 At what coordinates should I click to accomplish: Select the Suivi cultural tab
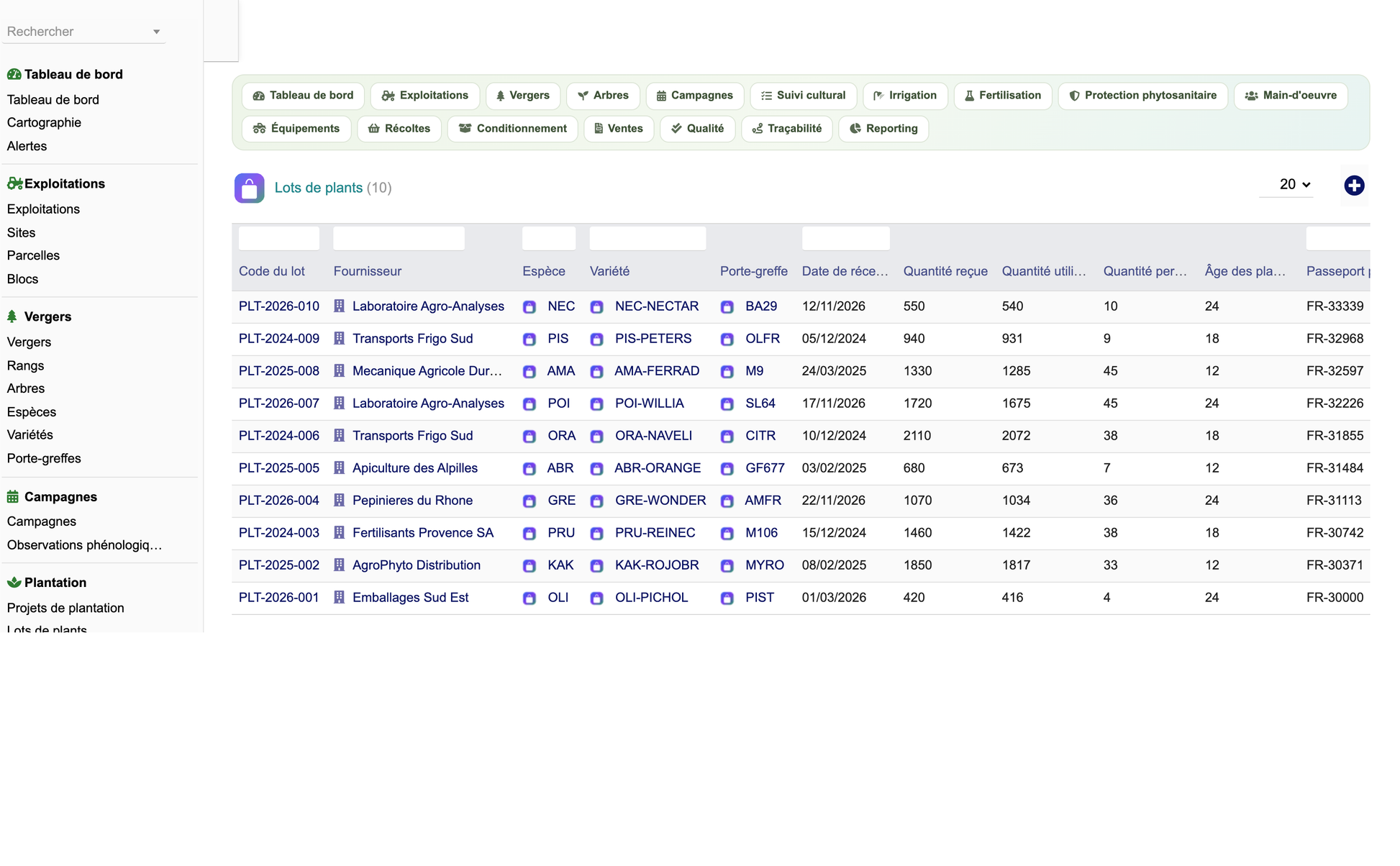pyautogui.click(x=803, y=96)
